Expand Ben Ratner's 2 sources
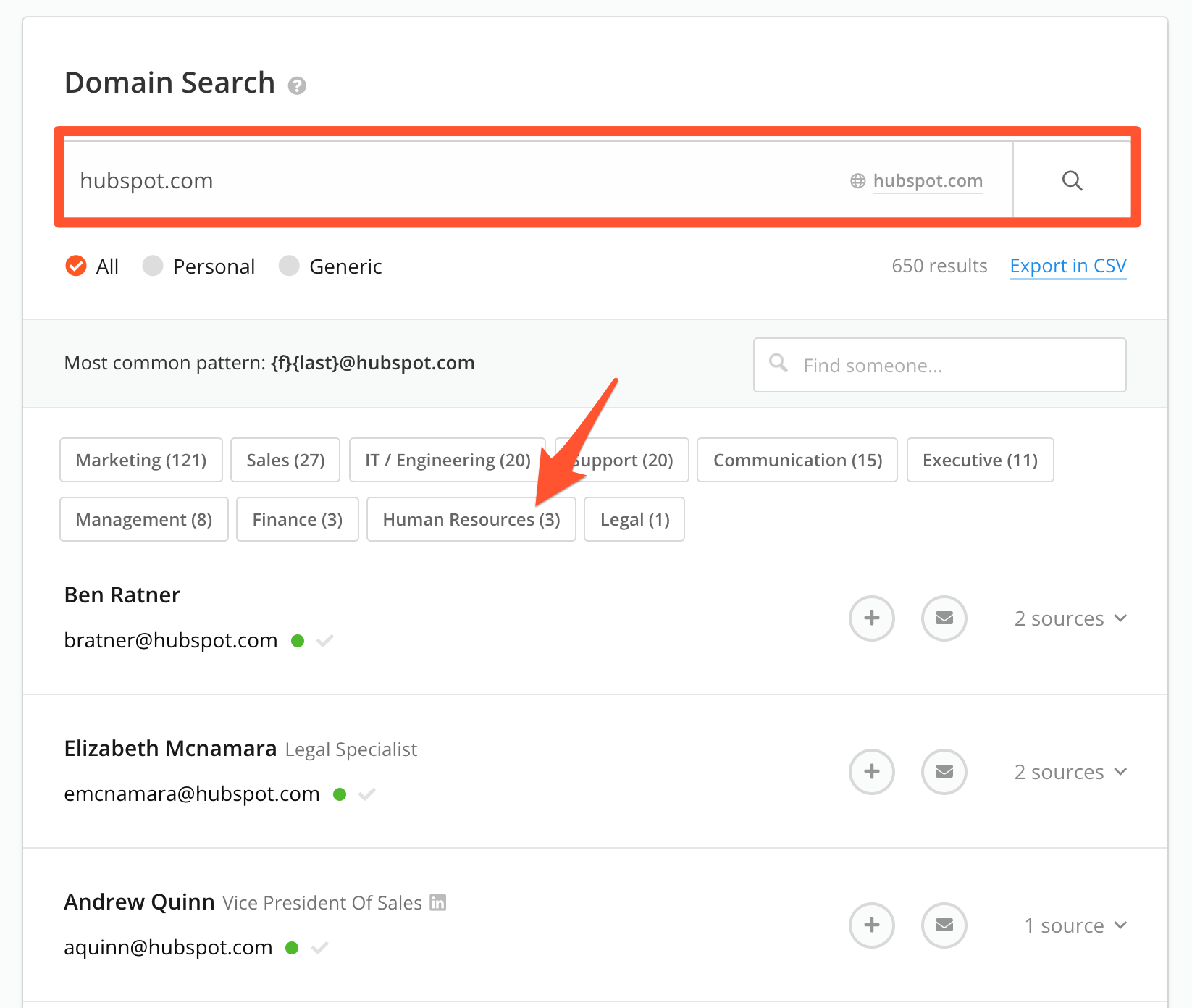The width and height of the screenshot is (1192, 1008). tap(1070, 618)
